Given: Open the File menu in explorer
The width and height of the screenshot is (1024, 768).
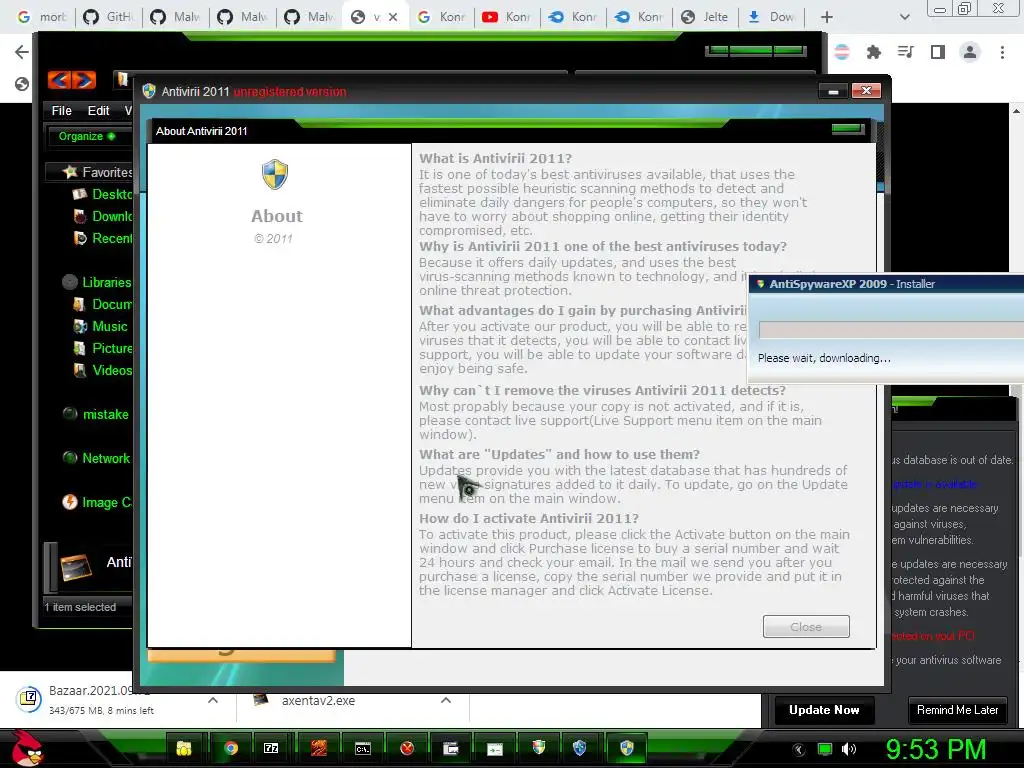Looking at the screenshot, I should pos(61,111).
